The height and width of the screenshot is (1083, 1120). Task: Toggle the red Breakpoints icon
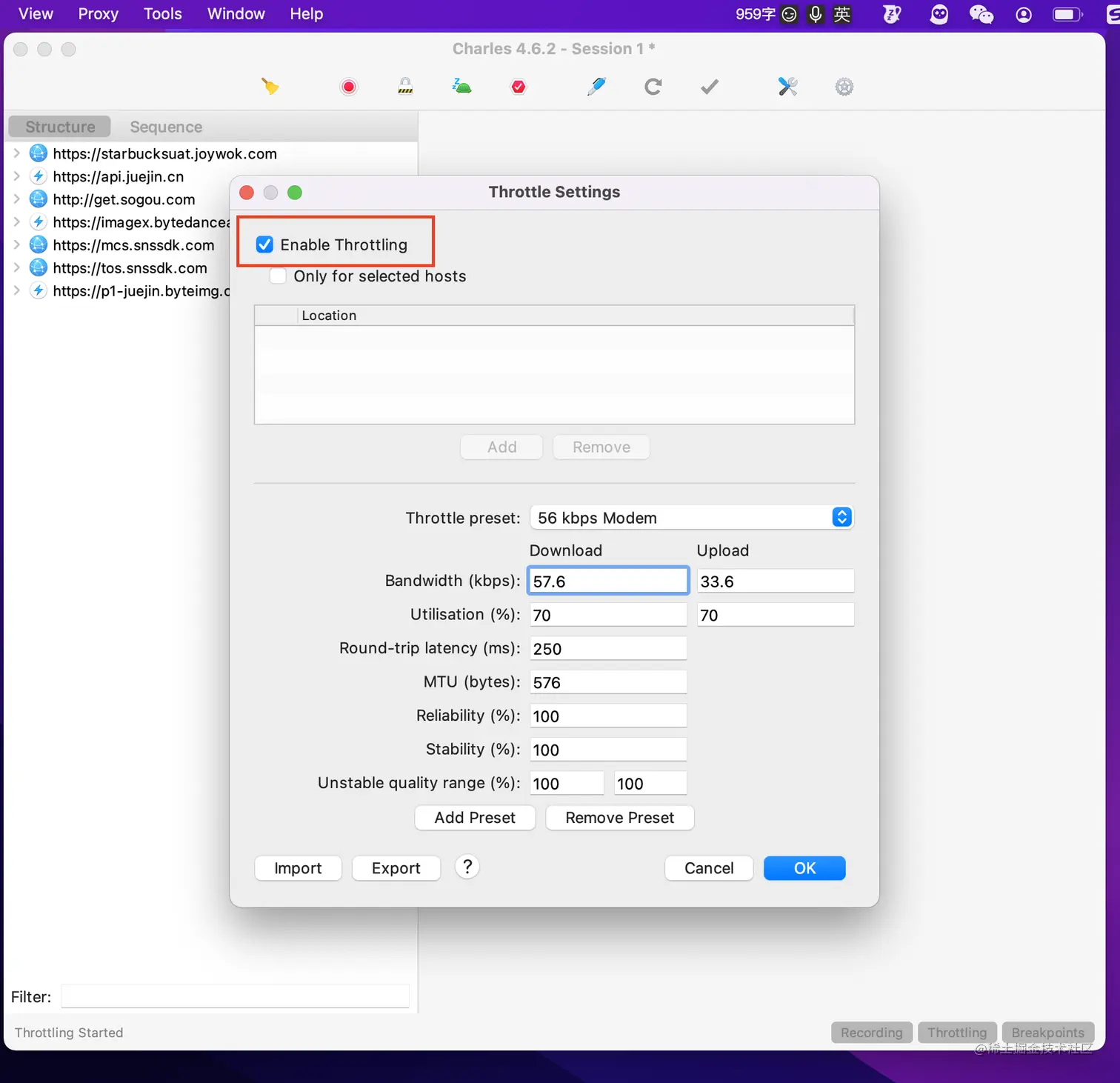tap(519, 87)
